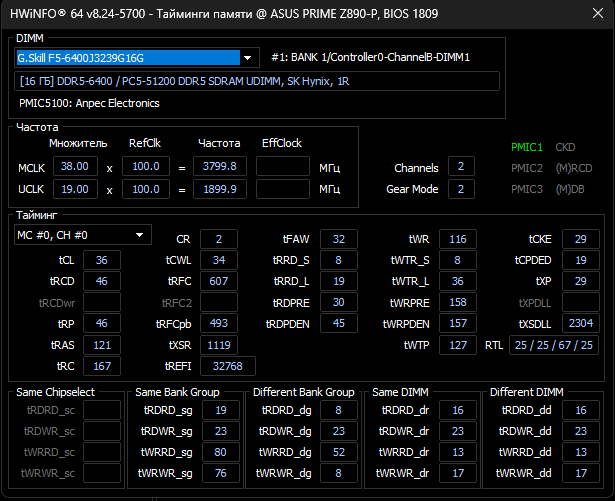Click the tWR value 116
The height and width of the screenshot is (501, 615).
(458, 239)
